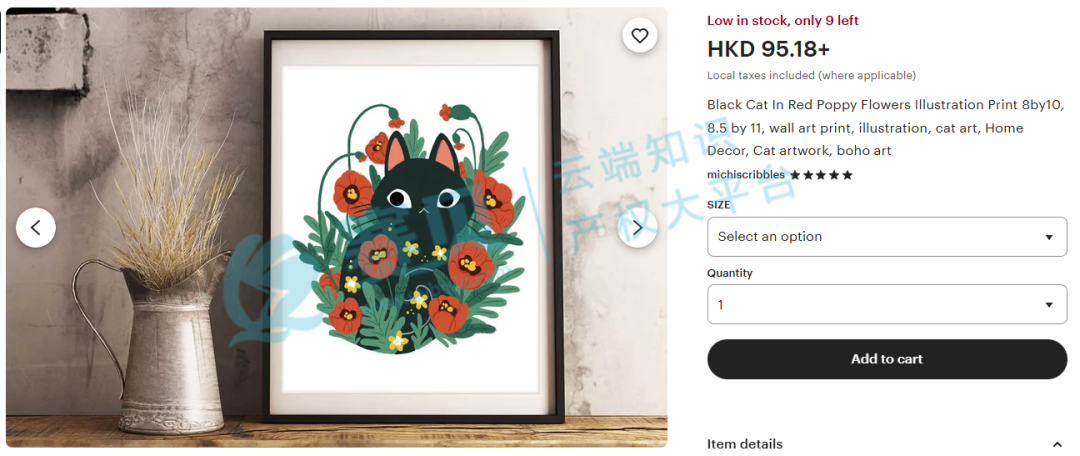Click the 'Low in stock' notice
The height and width of the screenshot is (456, 1080).
tap(783, 21)
